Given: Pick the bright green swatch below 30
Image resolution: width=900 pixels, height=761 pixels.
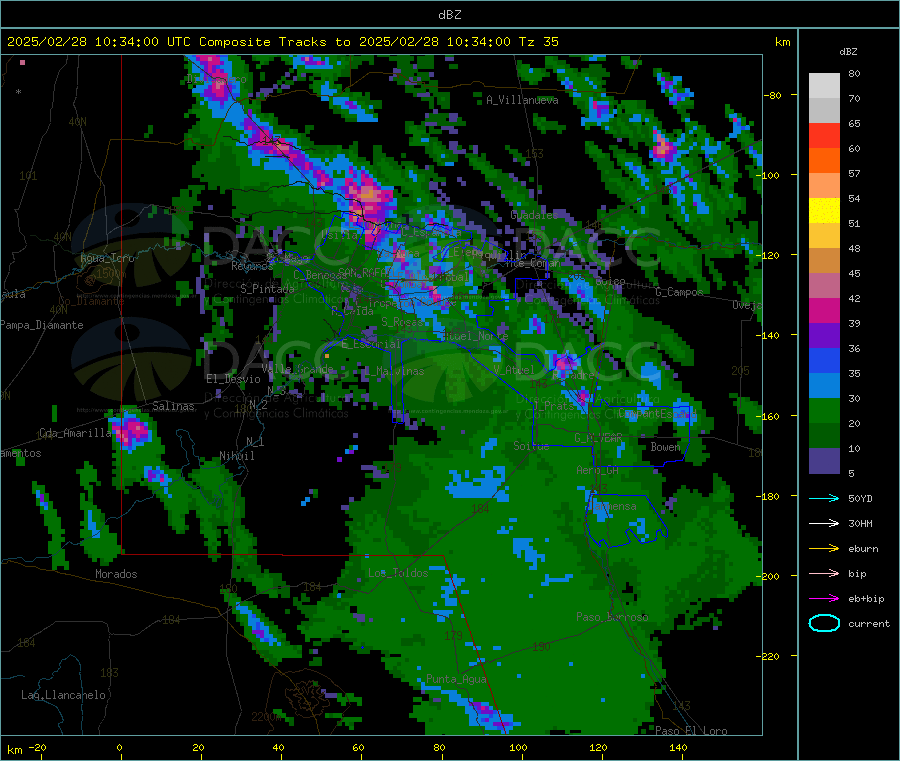Looking at the screenshot, I should [x=824, y=411].
